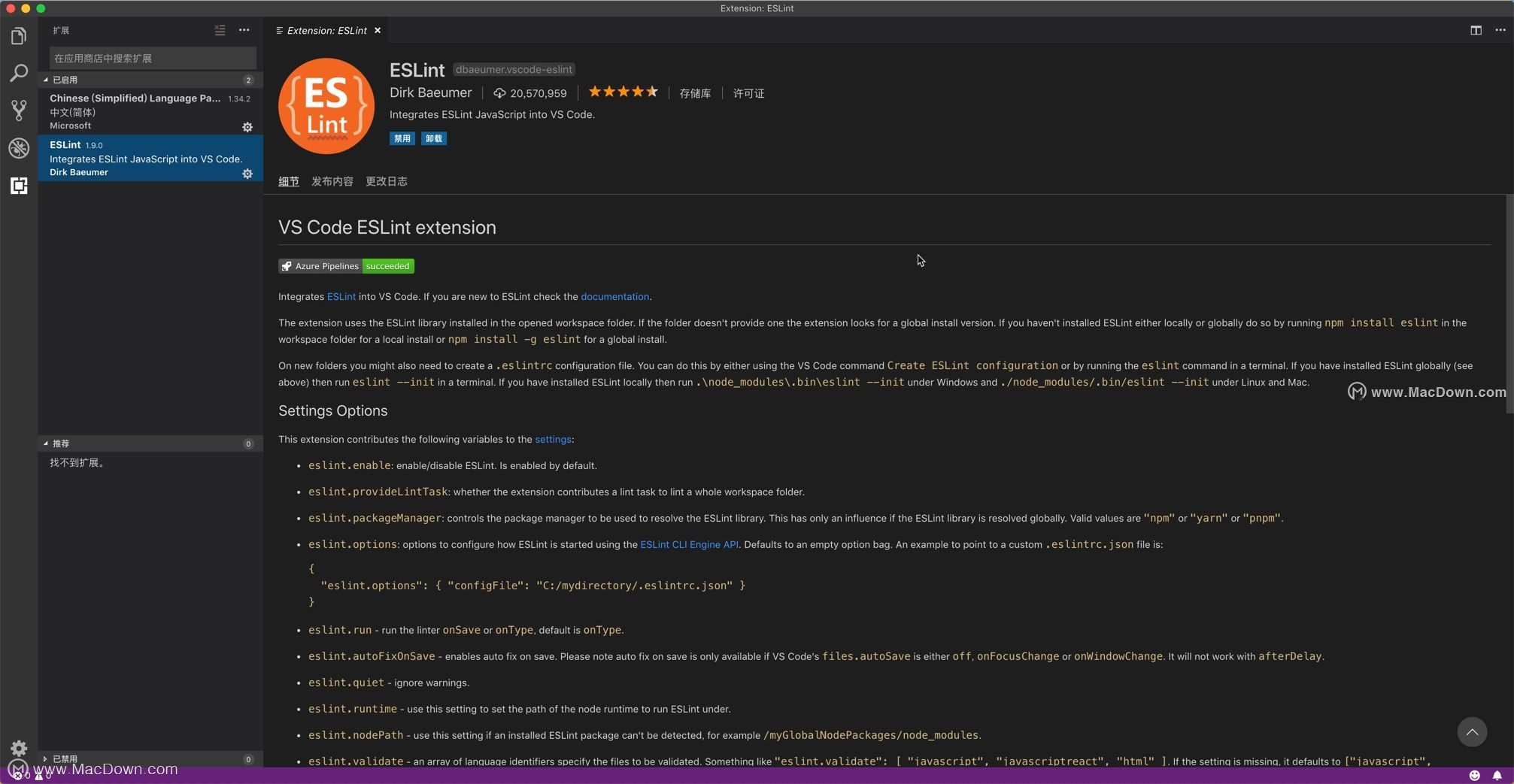
Task: Open the Source Control view
Action: [x=19, y=110]
